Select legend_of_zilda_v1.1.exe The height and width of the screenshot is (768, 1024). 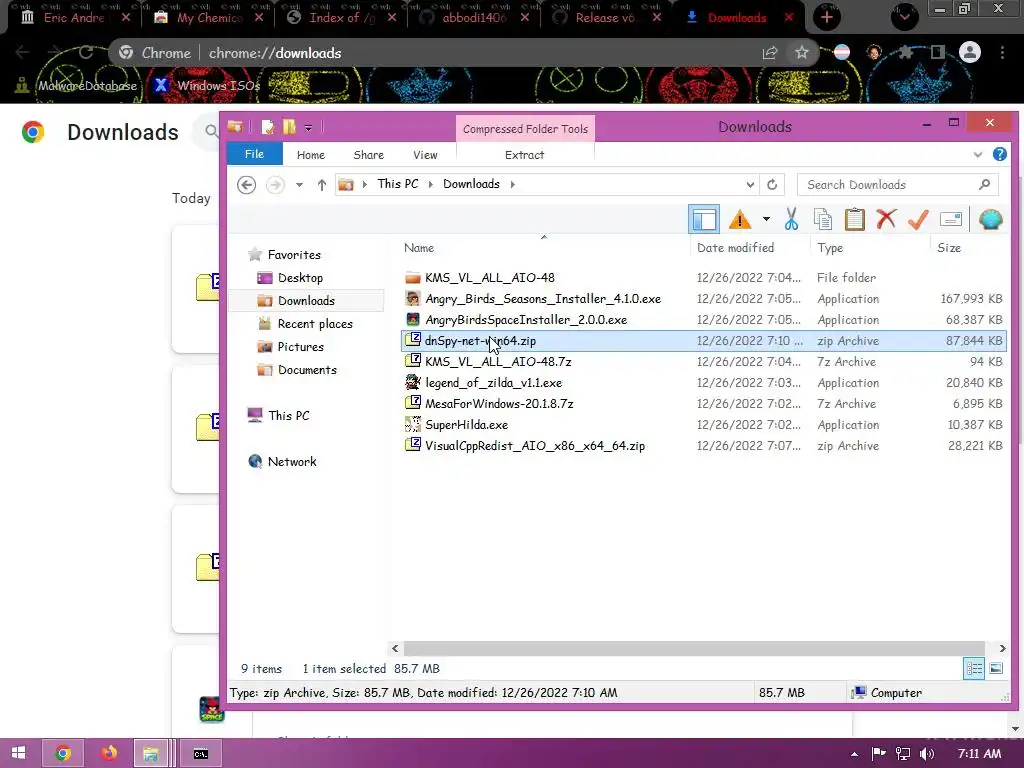(493, 383)
